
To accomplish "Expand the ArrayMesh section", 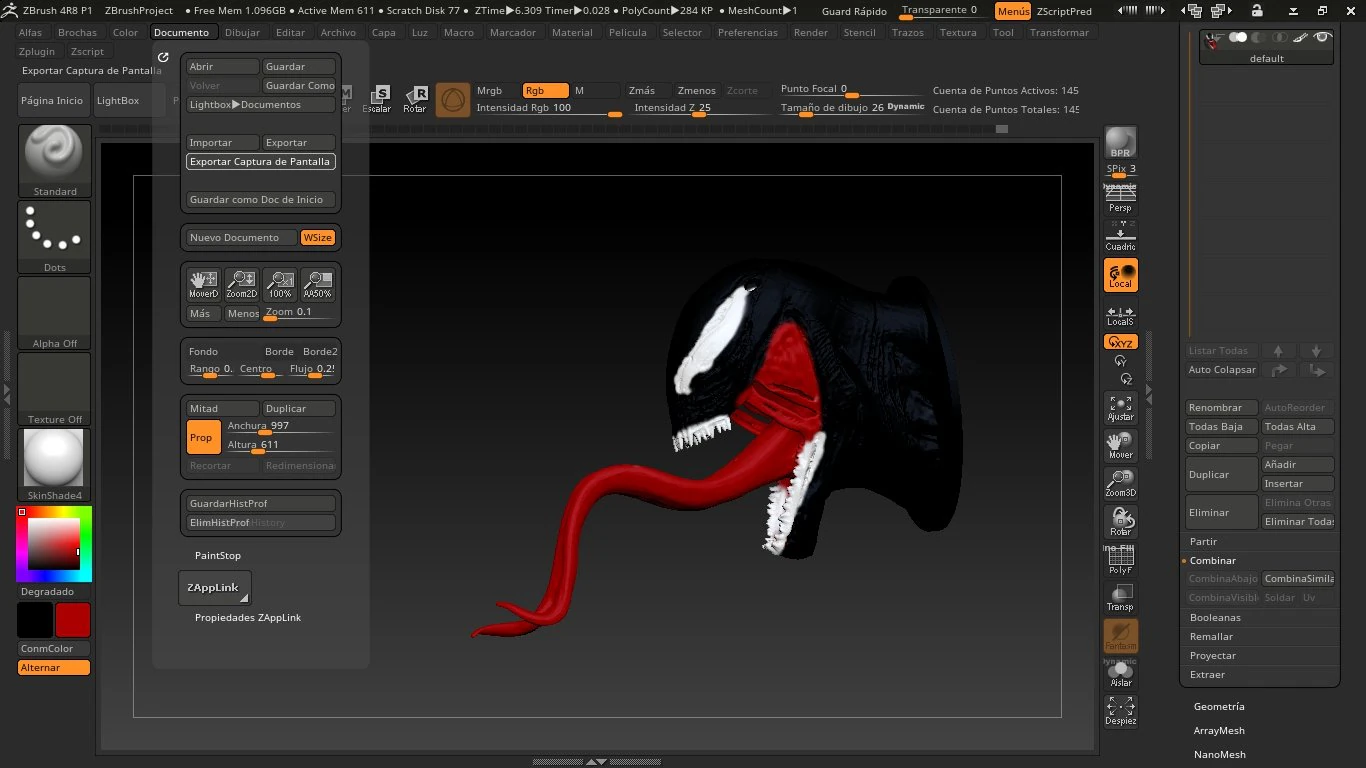I will tap(1219, 730).
